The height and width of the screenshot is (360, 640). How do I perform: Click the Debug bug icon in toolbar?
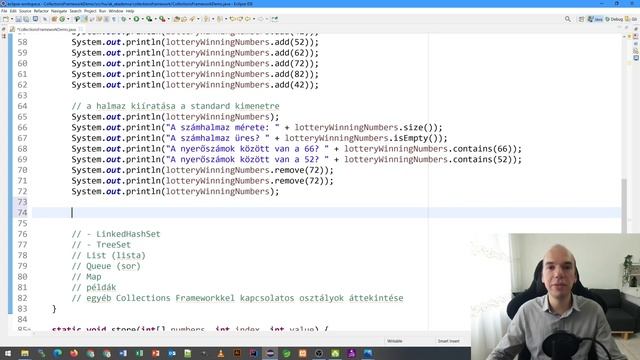pos(123,19)
